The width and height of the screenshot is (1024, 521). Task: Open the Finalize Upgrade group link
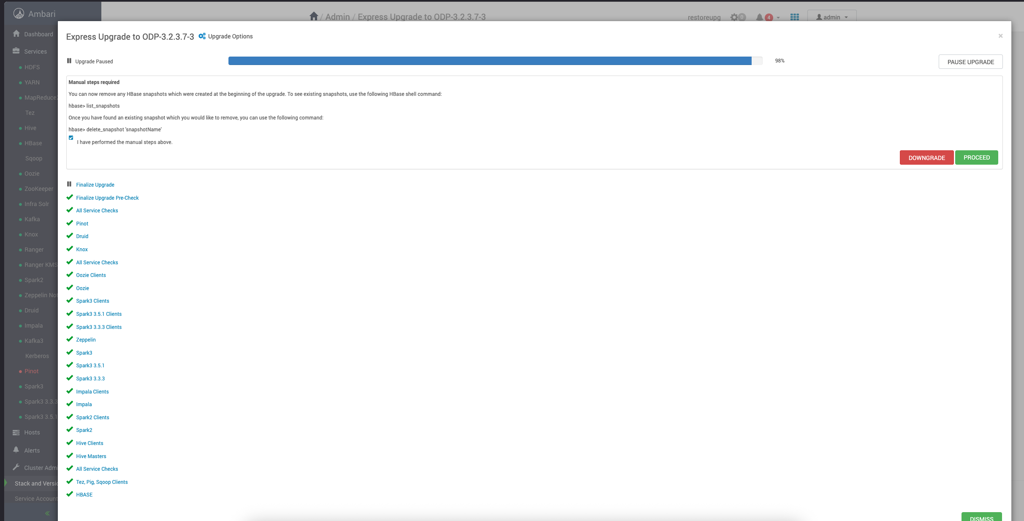point(95,185)
